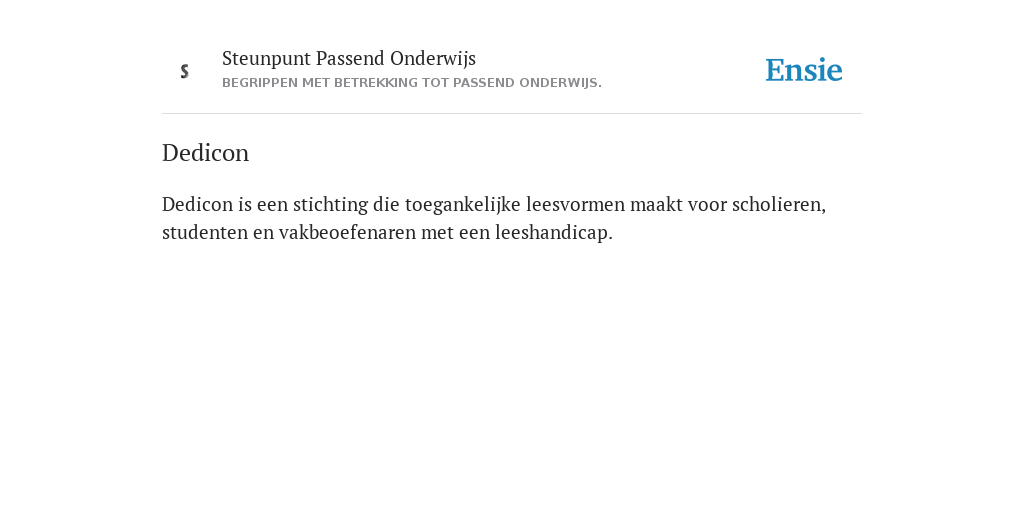Click the word 'studenten' in the paragraph
The width and height of the screenshot is (1024, 512).
[205, 232]
